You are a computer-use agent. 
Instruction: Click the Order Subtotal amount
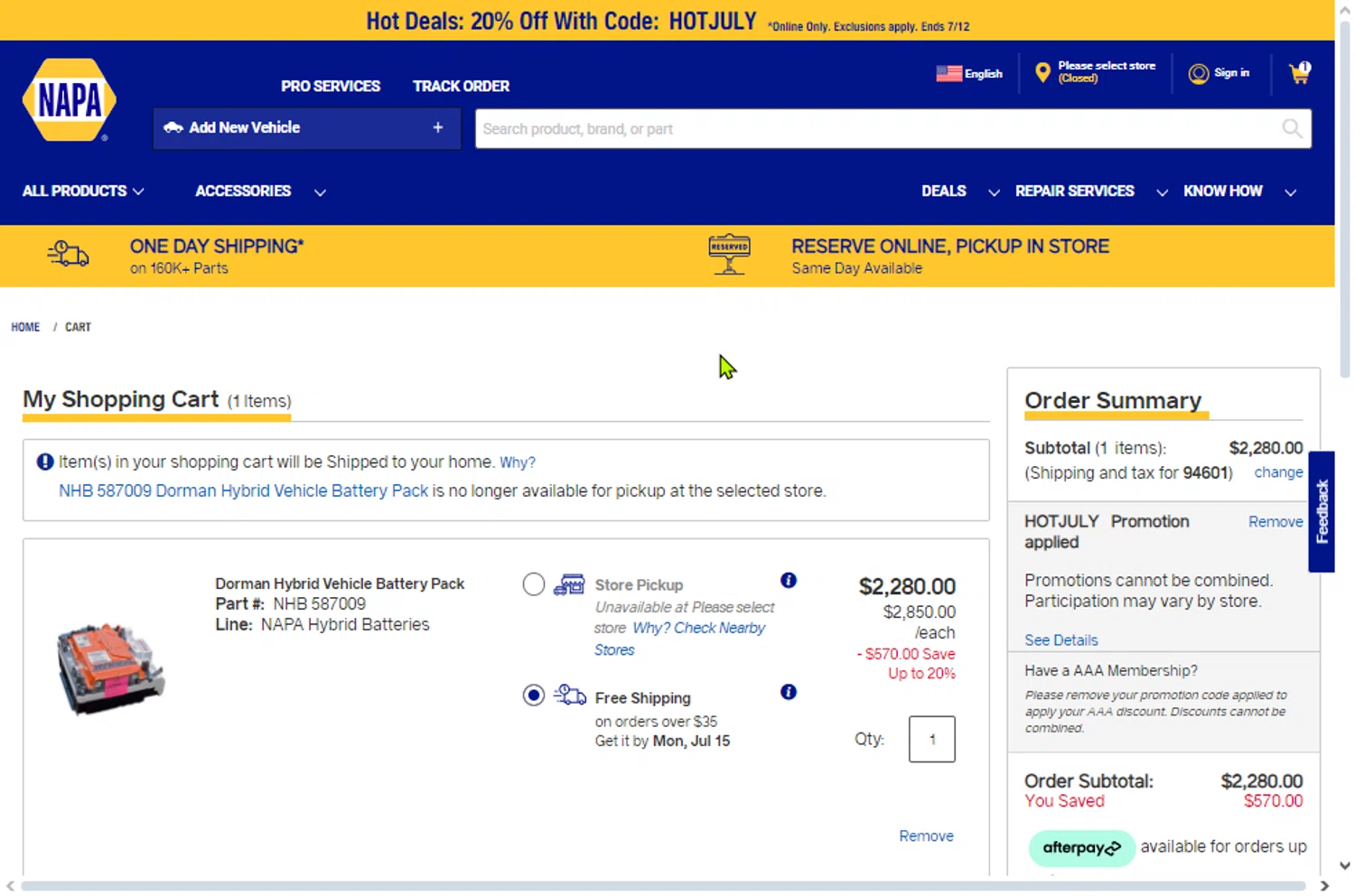pos(1262,781)
